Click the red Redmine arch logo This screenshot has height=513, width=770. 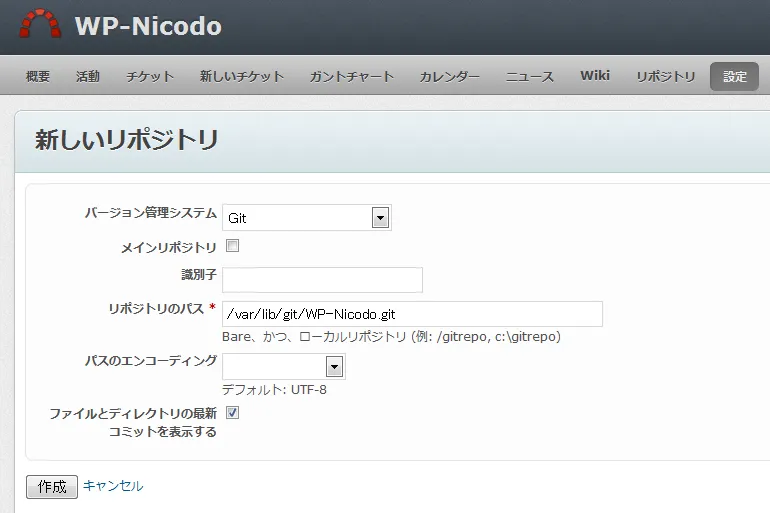click(40, 24)
